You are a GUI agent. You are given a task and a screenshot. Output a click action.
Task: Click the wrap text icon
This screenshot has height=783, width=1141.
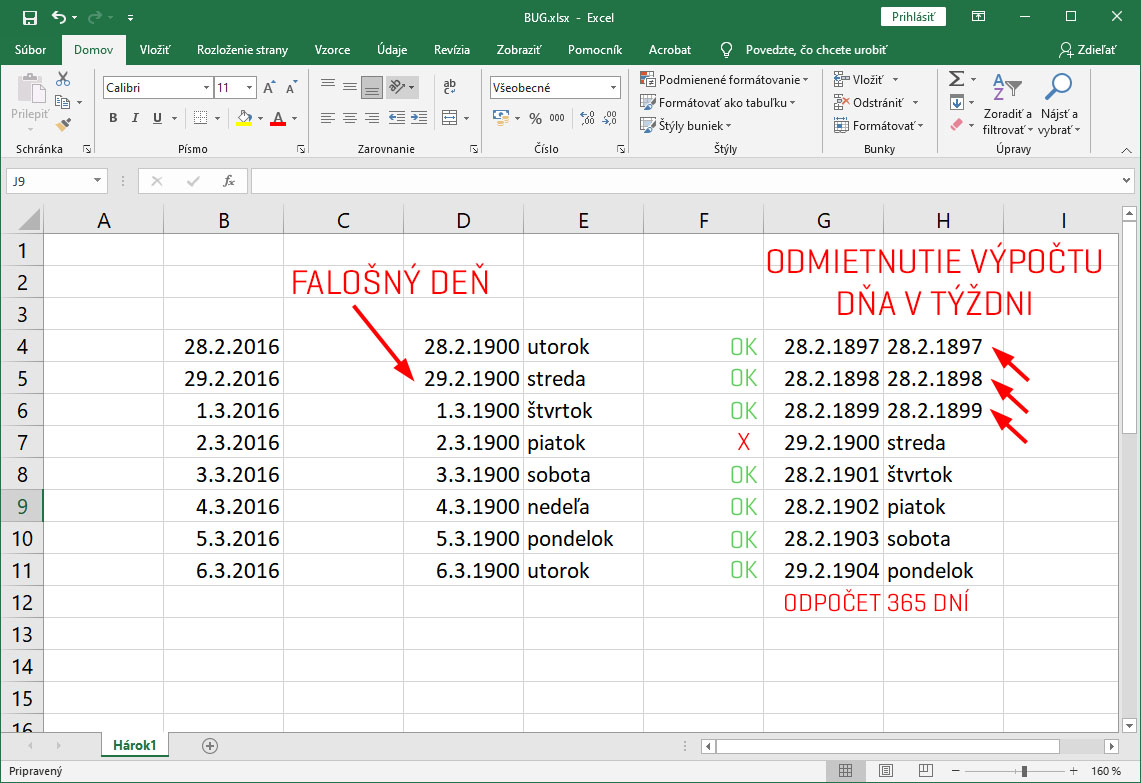tap(449, 87)
